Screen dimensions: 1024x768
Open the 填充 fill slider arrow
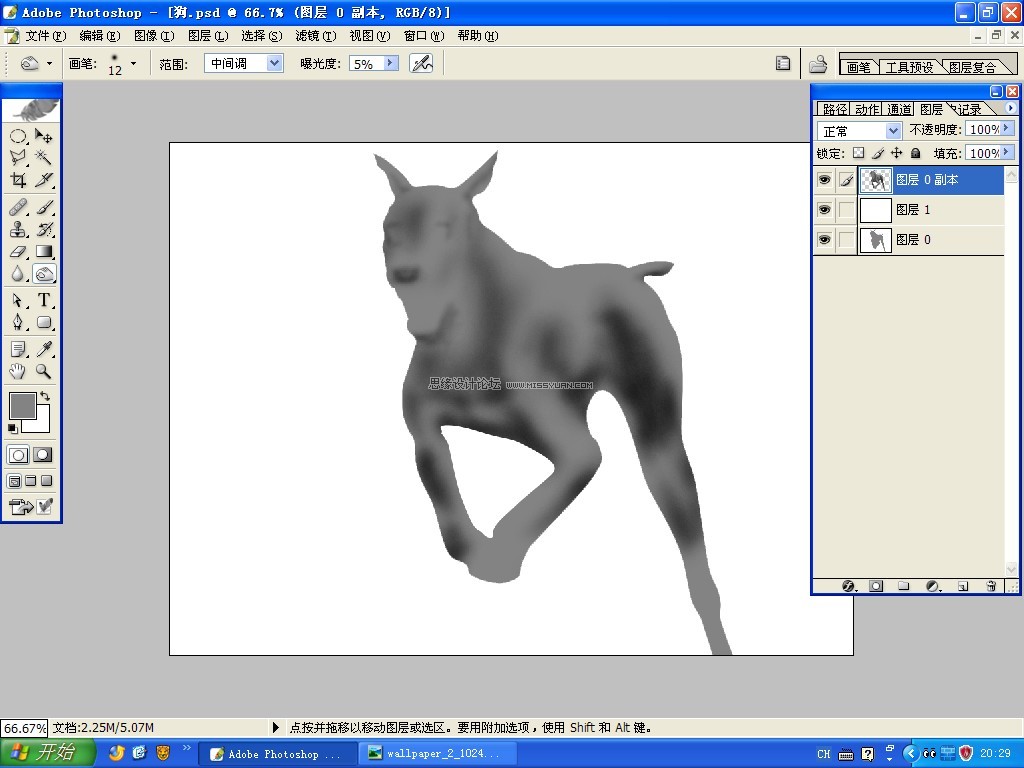1008,152
